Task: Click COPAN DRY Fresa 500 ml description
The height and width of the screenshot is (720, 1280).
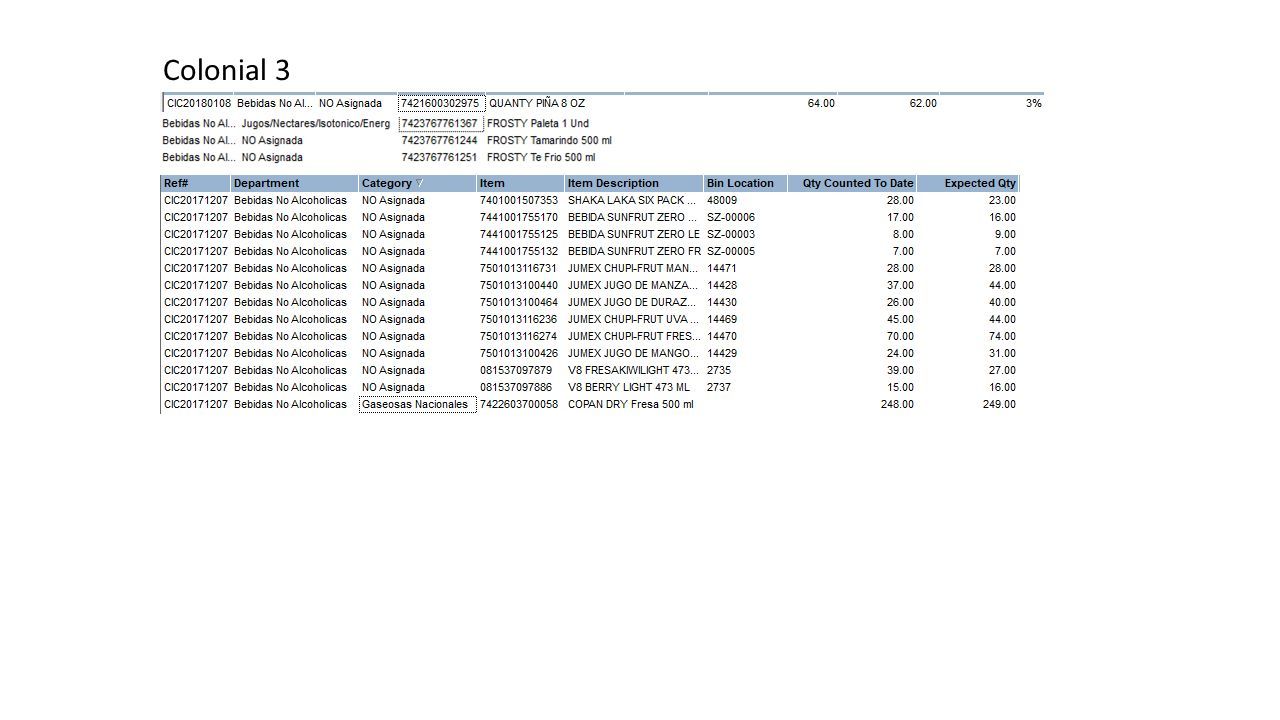Action: [x=630, y=404]
